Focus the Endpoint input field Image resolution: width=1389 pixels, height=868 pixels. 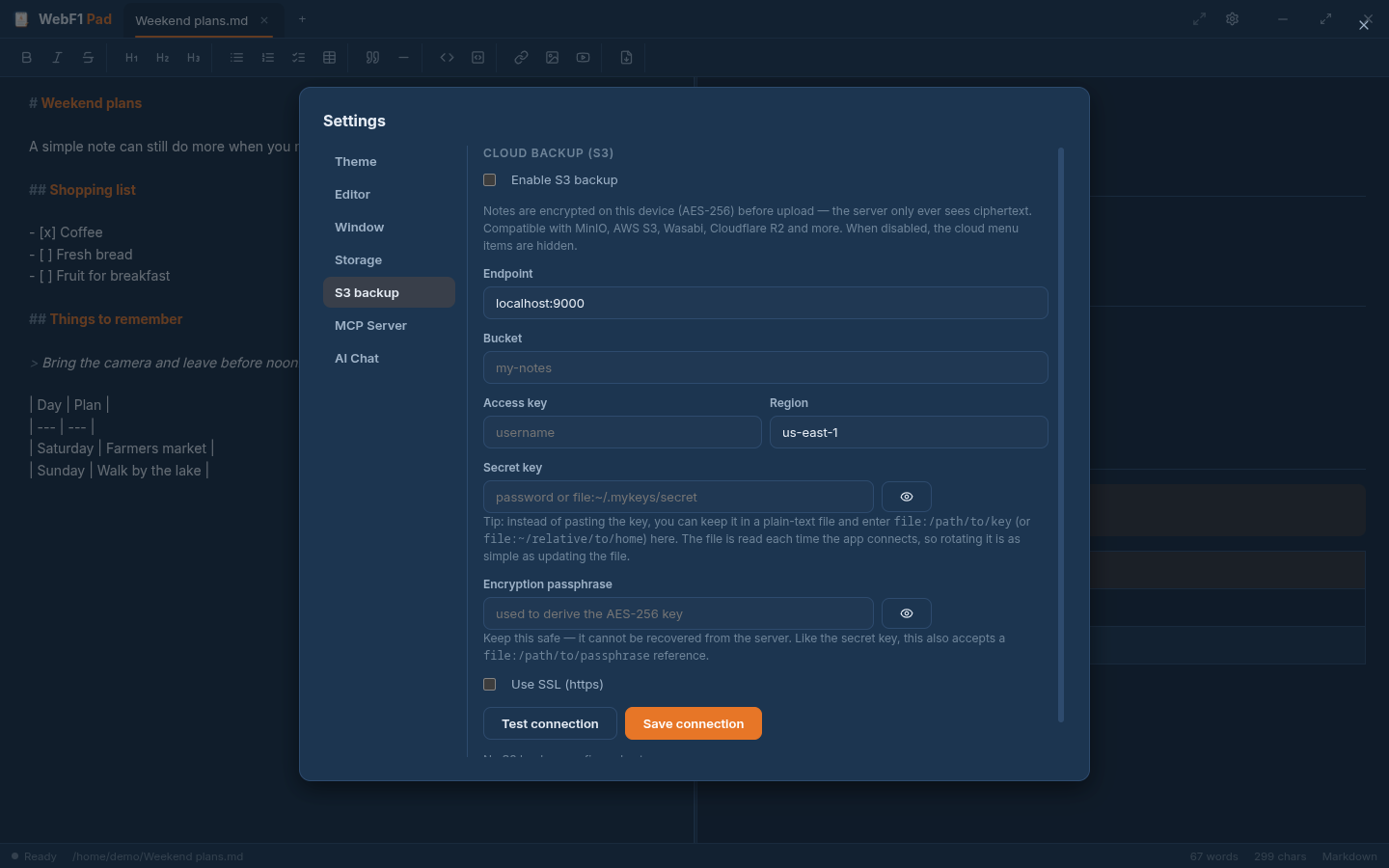(766, 303)
